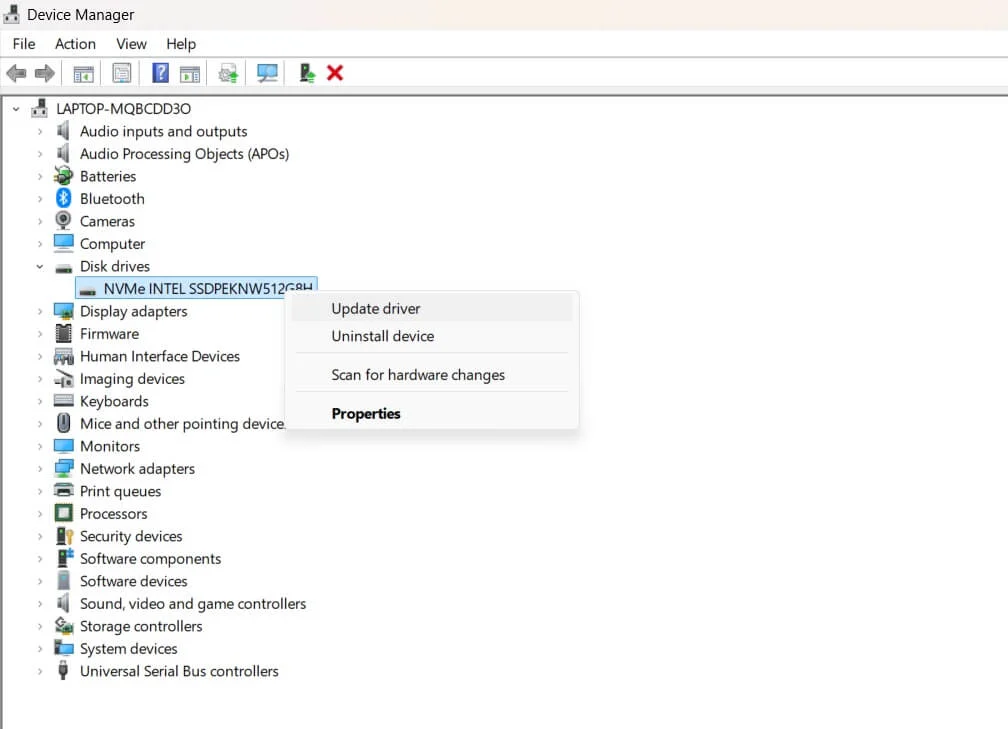
Task: Collapse the LAPTOP-MQBCDD3O root node
Action: 16,109
